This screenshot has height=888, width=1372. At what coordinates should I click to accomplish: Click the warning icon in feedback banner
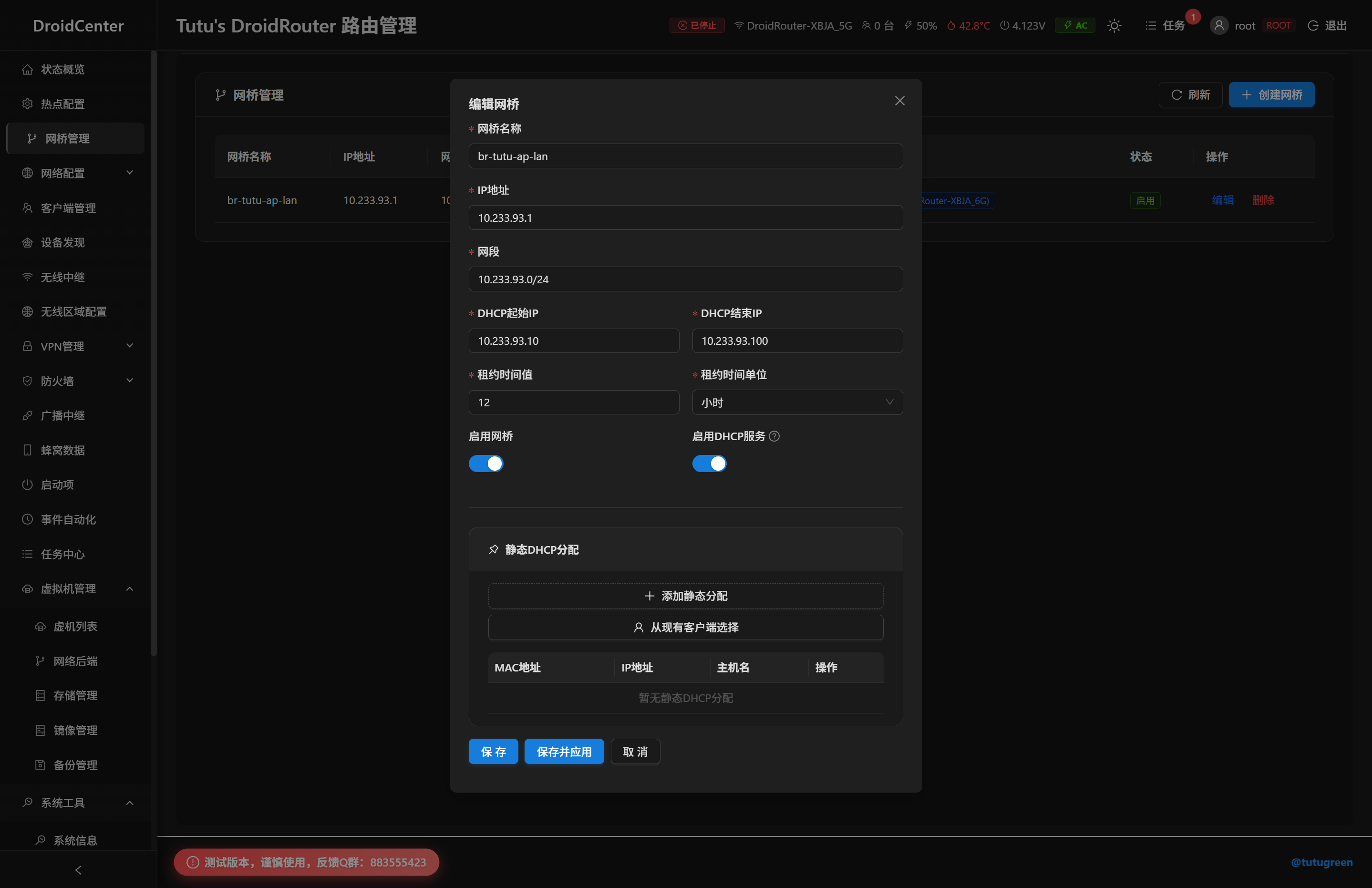[193, 862]
